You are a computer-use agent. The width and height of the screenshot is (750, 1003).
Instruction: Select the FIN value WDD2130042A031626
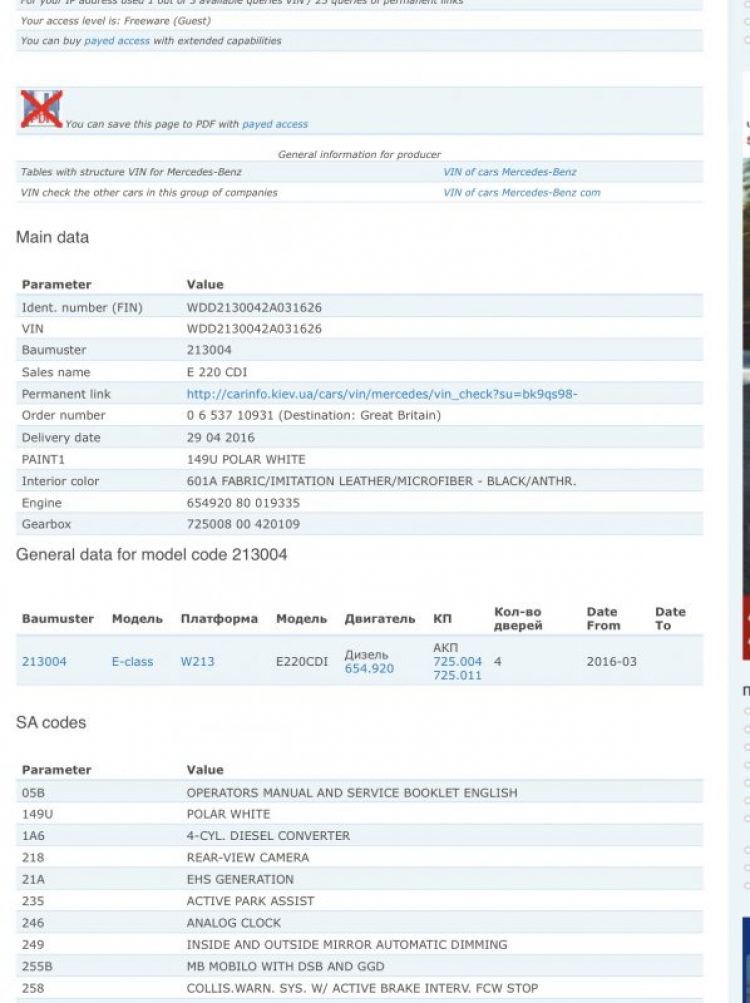(254, 308)
